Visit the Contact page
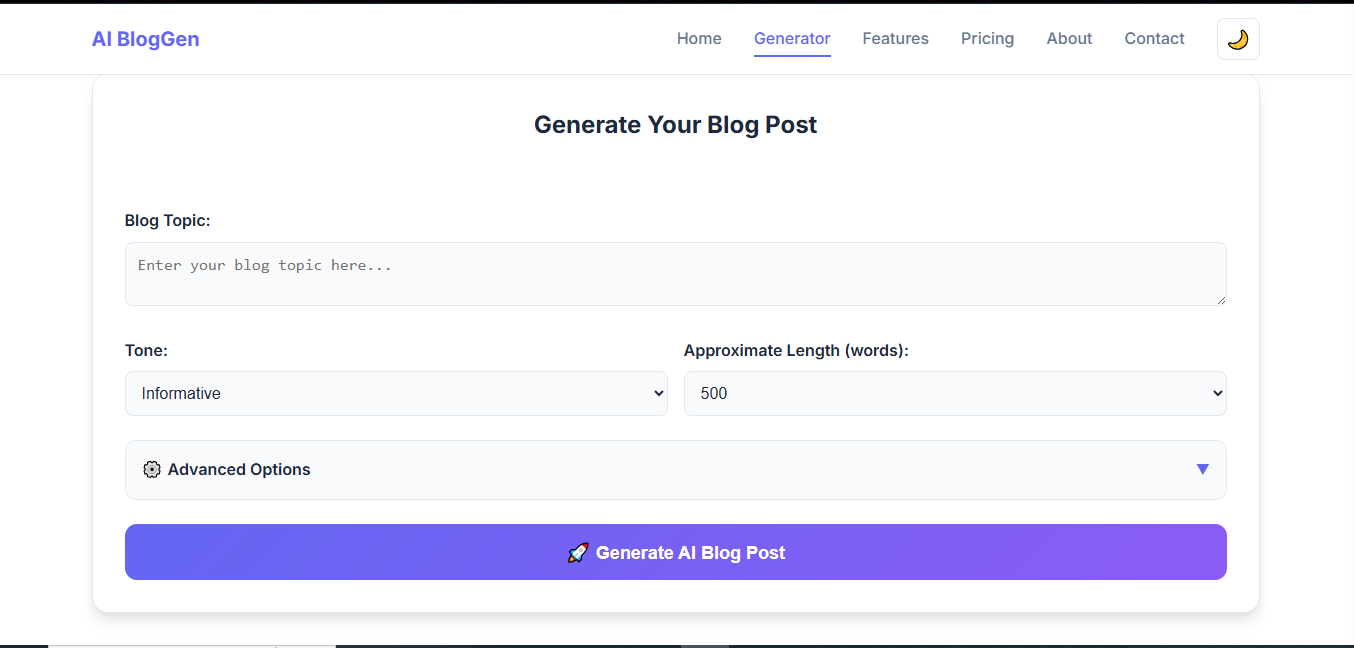 click(1154, 39)
